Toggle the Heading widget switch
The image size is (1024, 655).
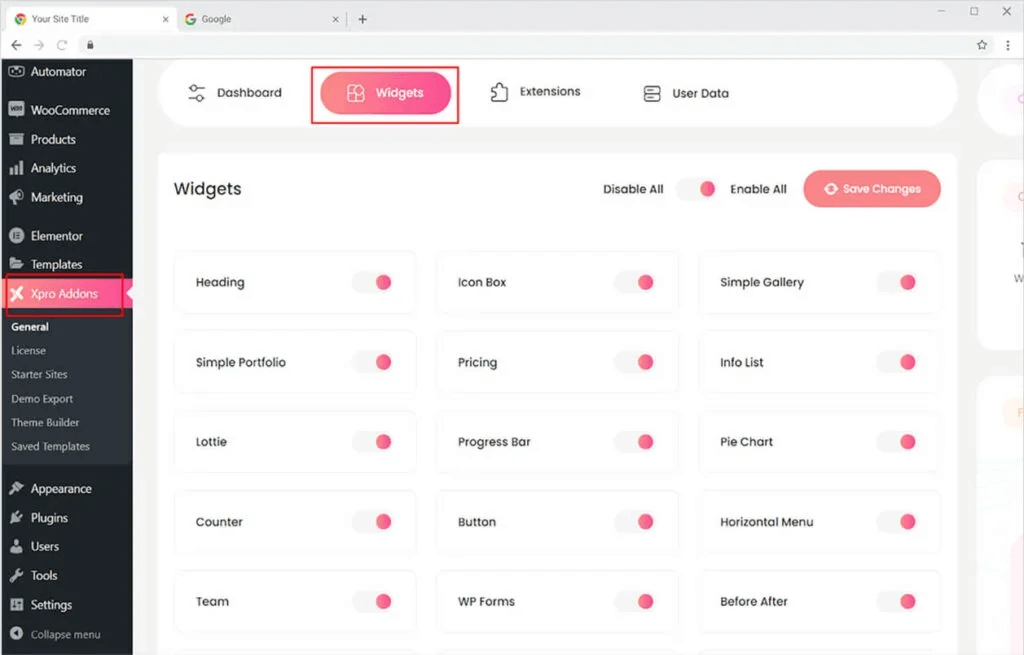(373, 282)
